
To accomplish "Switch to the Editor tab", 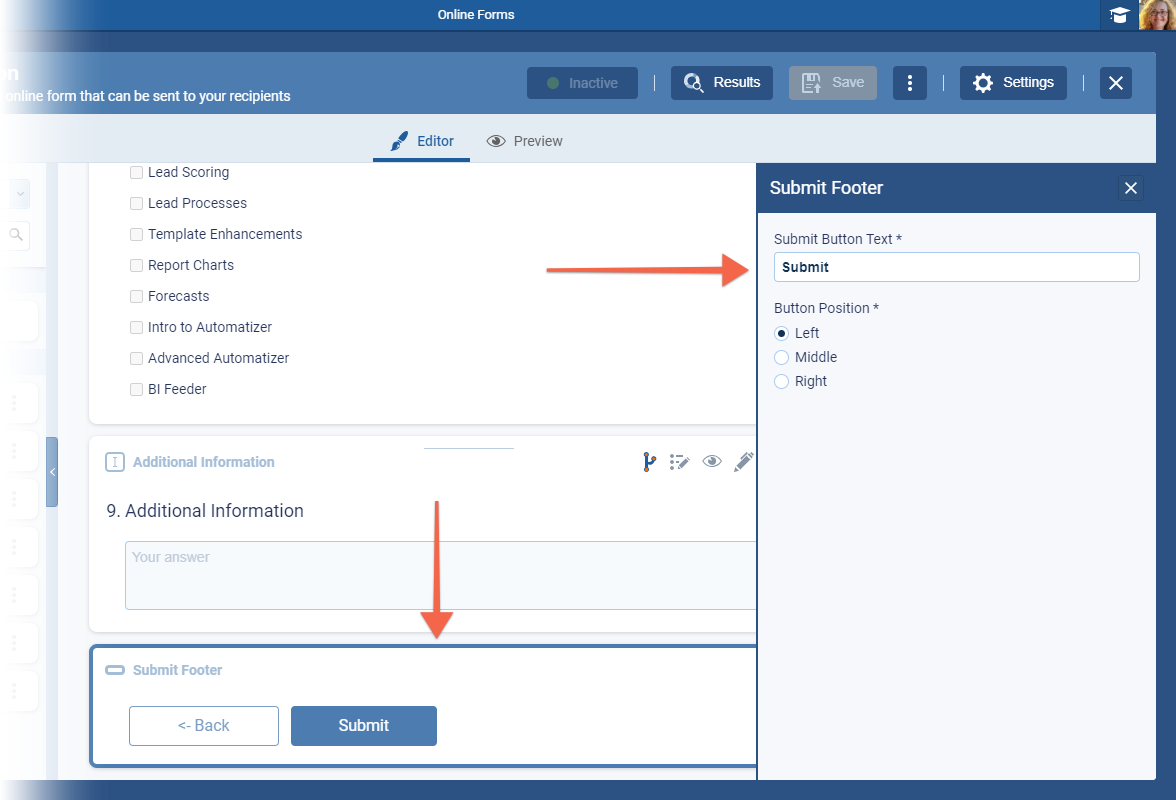I will pos(422,141).
